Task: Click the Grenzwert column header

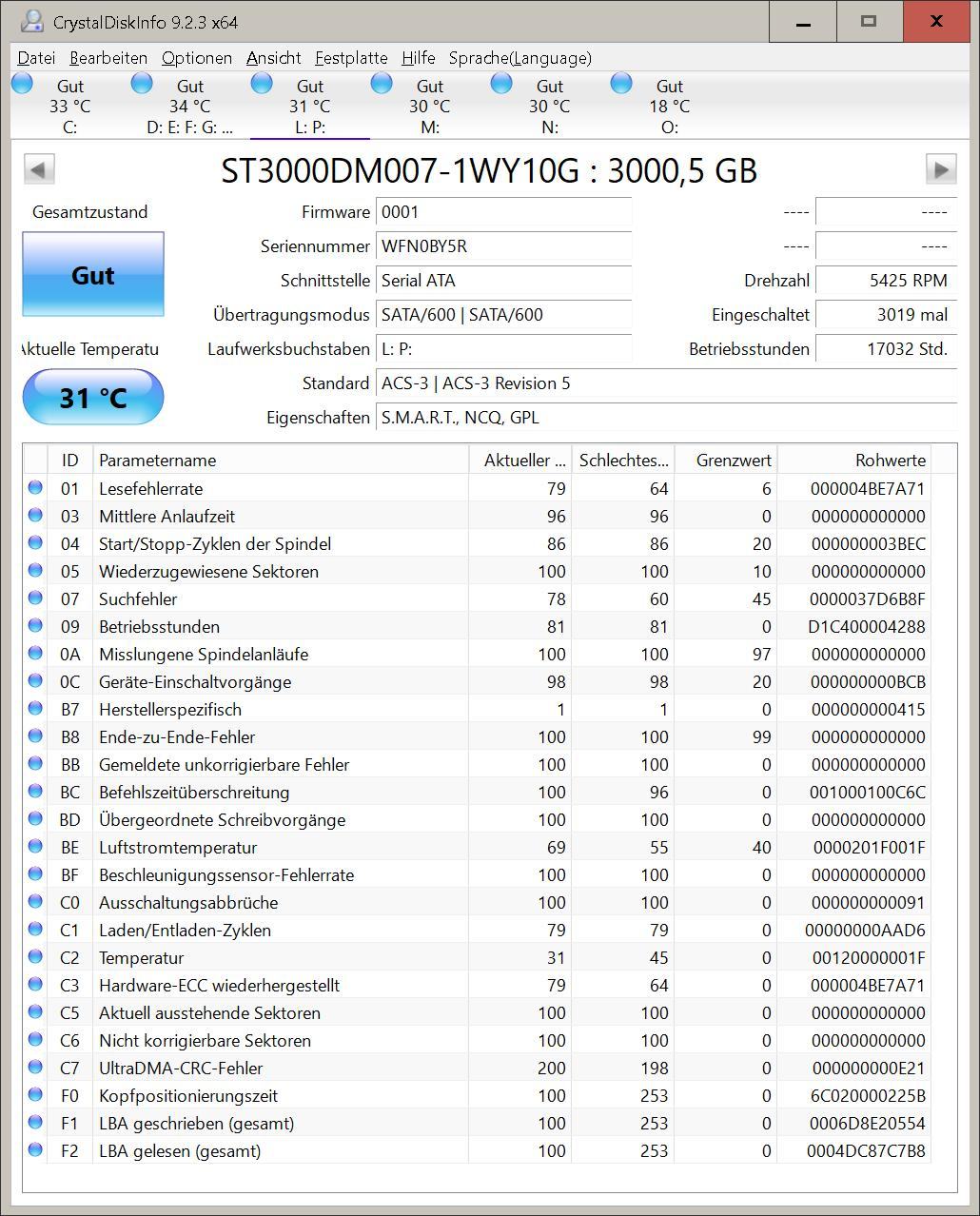Action: [726, 460]
